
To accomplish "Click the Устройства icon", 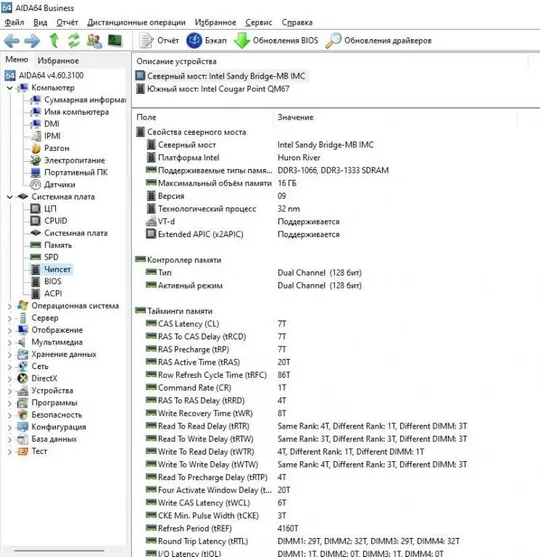I will (22, 390).
